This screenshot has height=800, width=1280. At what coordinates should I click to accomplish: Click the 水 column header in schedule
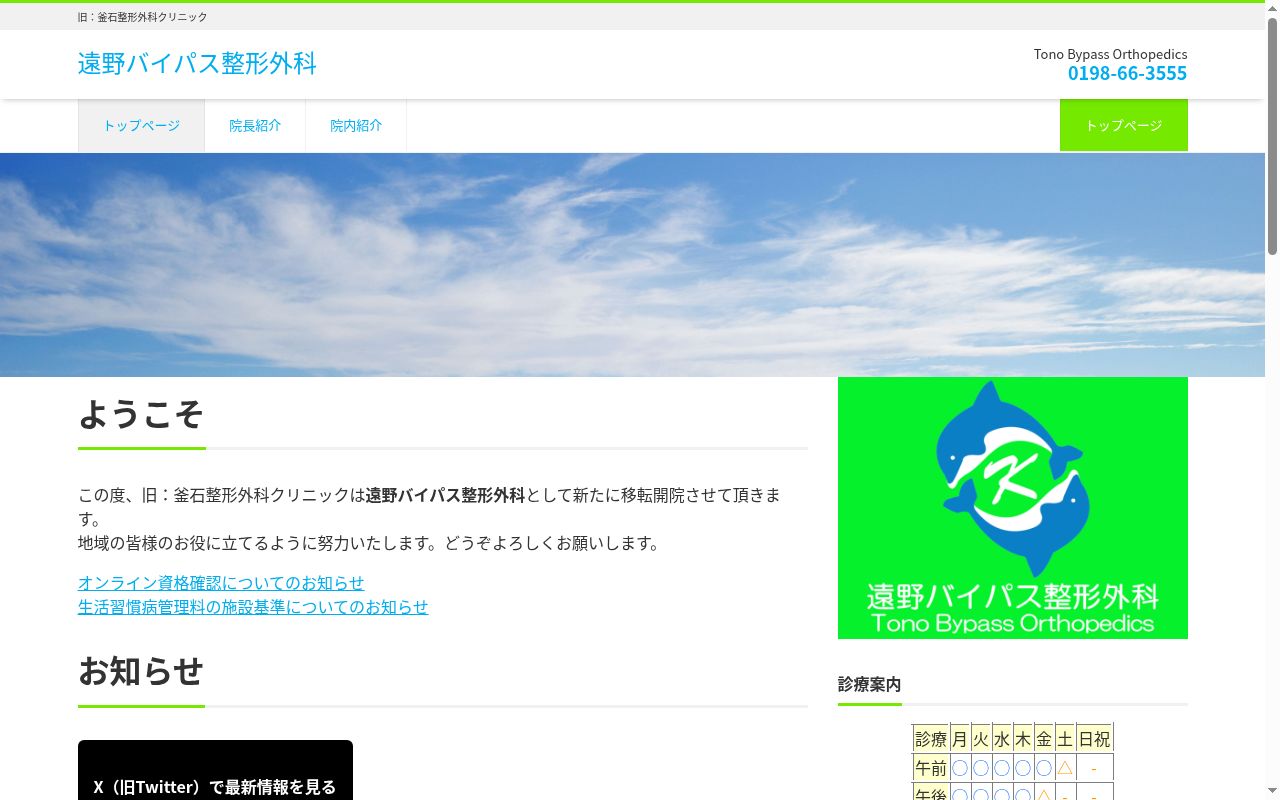1002,739
